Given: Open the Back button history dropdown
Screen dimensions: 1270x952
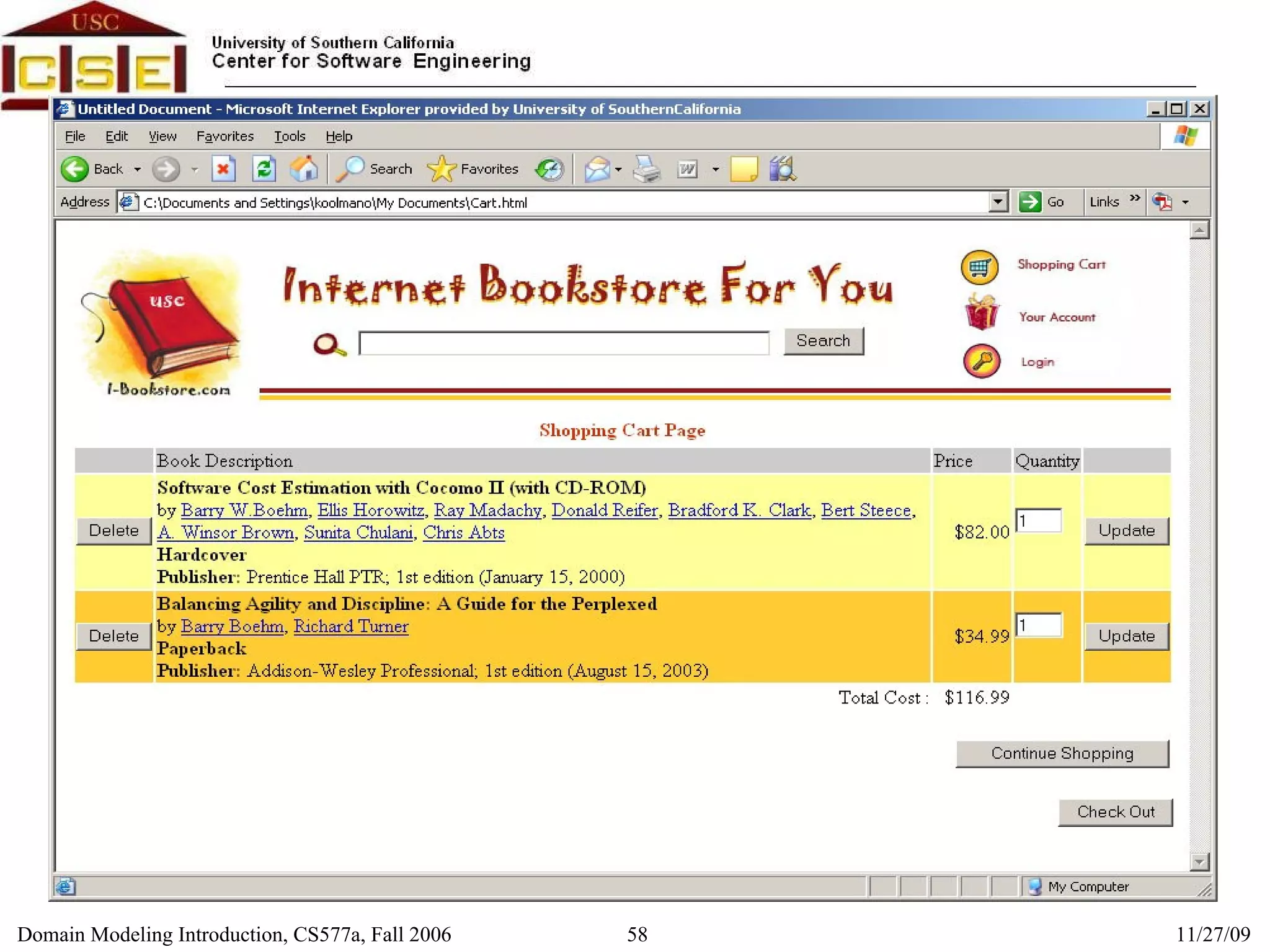Looking at the screenshot, I should pyautogui.click(x=138, y=169).
